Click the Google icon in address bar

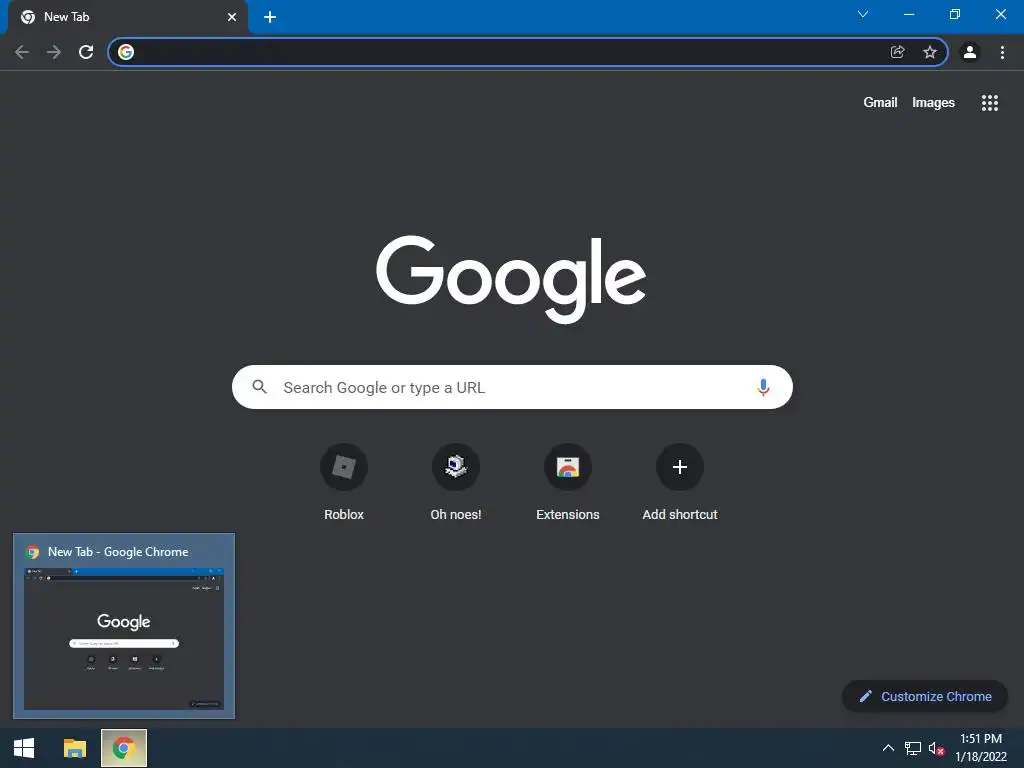pos(126,52)
